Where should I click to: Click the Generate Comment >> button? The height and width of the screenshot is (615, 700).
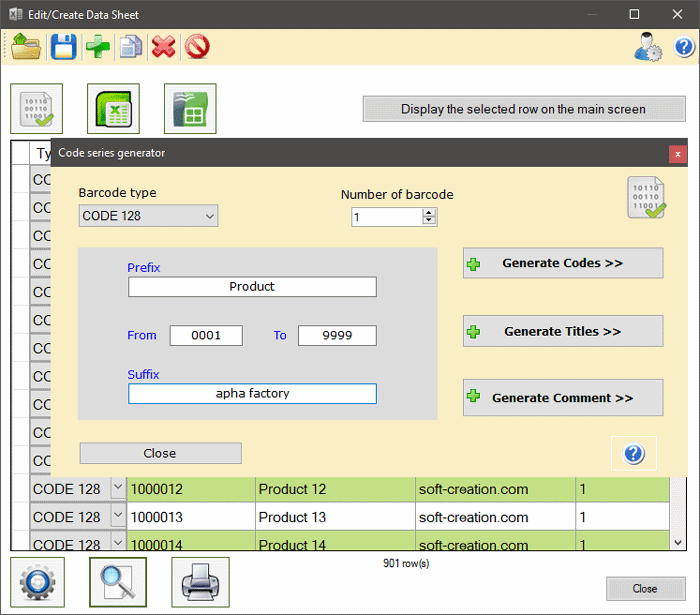[x=563, y=398]
